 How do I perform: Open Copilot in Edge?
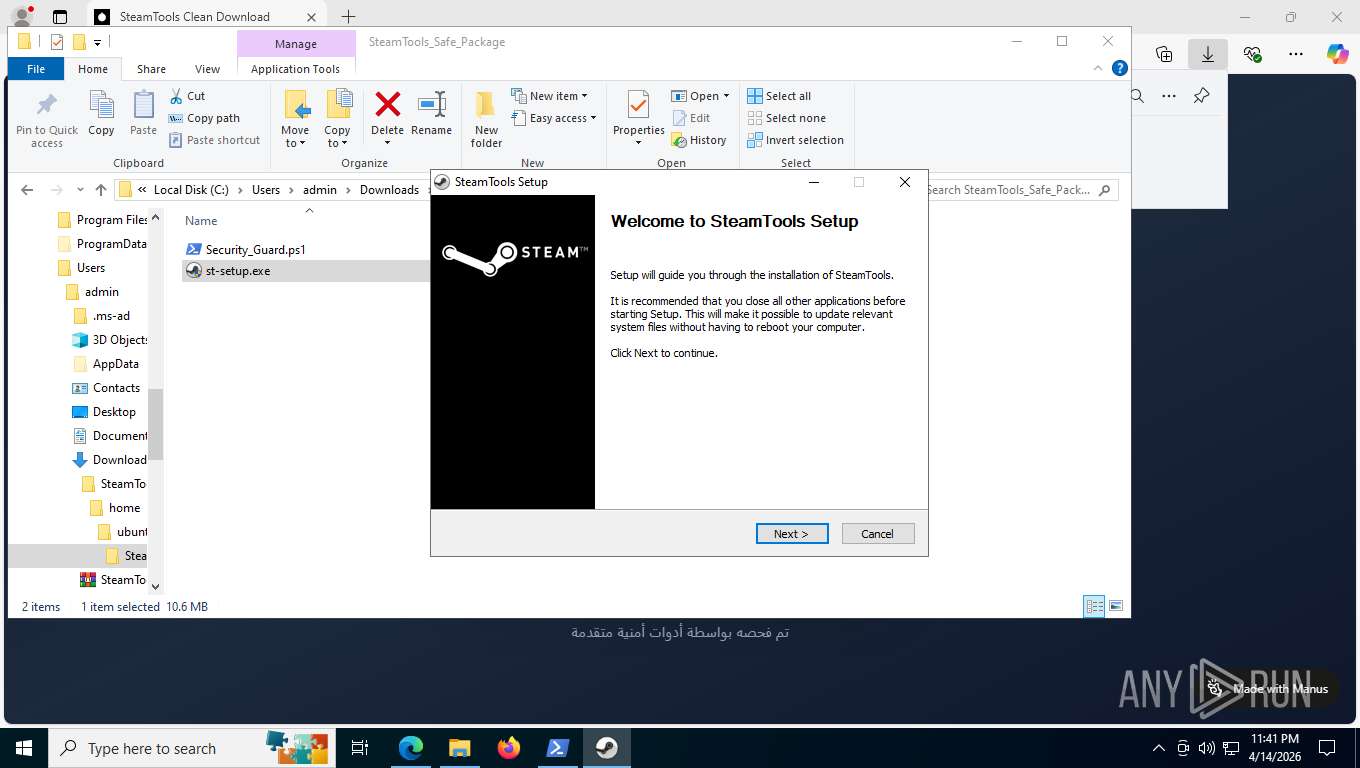(x=1337, y=54)
